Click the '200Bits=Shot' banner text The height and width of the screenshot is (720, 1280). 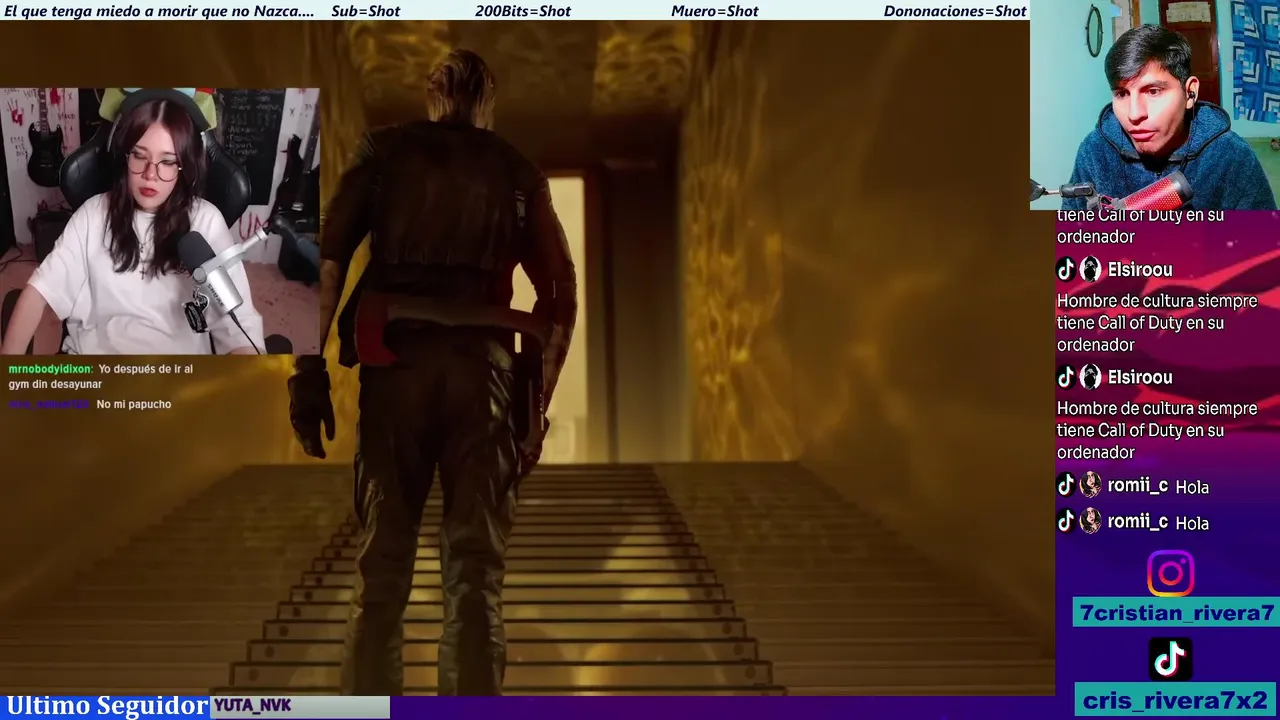point(523,11)
